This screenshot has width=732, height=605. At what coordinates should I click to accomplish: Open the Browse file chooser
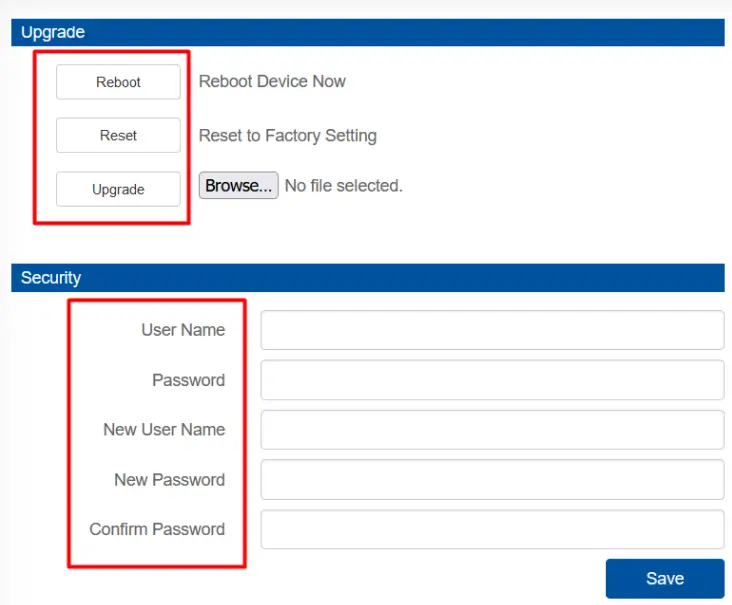[238, 186]
